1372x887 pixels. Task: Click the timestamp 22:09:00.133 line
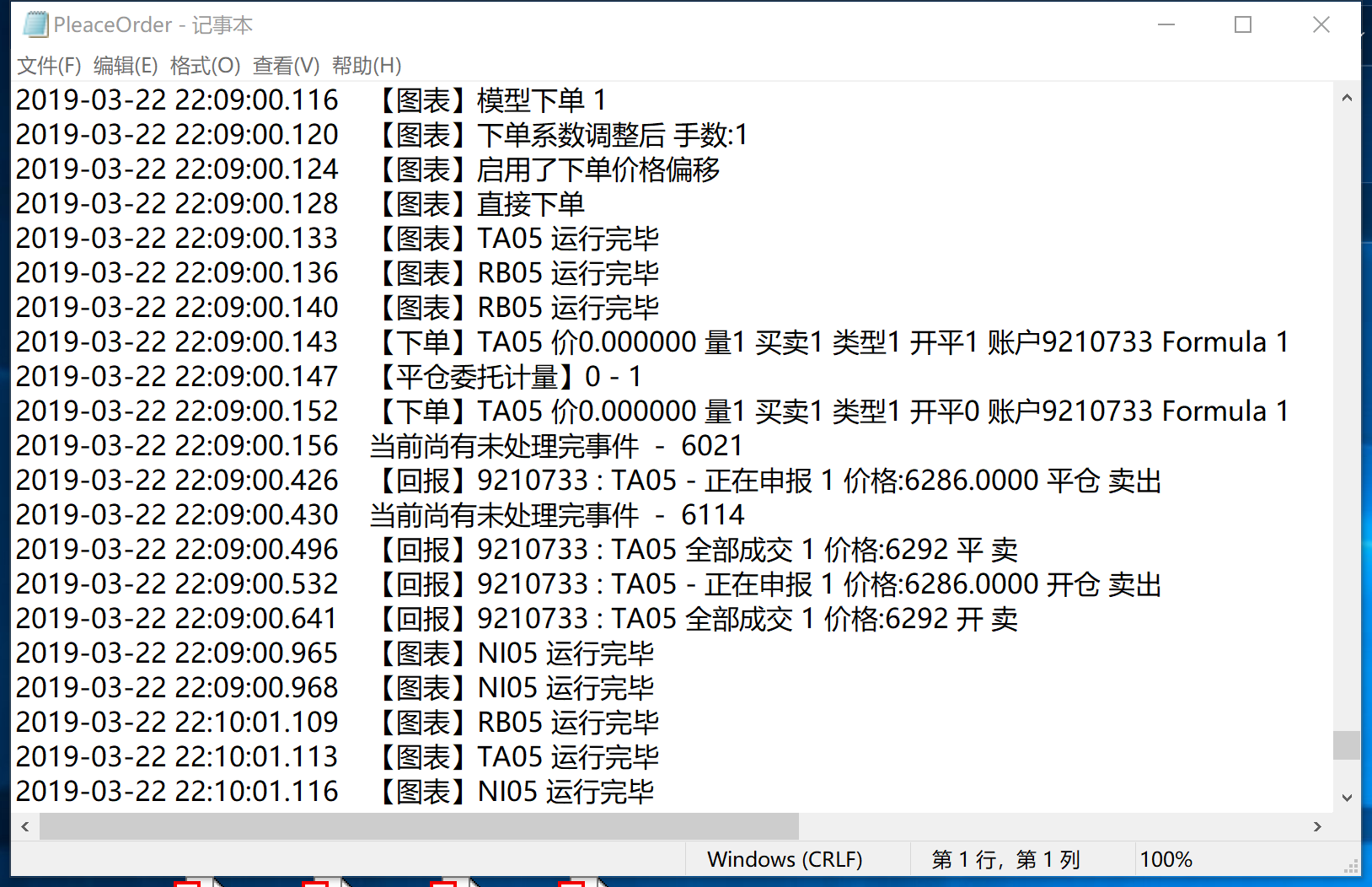coord(337,239)
